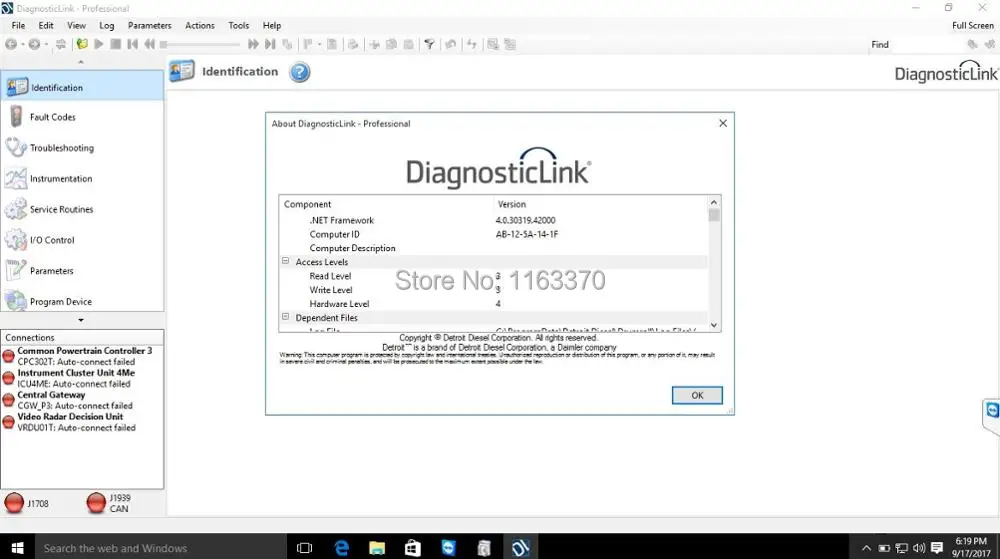The width and height of the screenshot is (1000, 559).
Task: Click OK in the About dialog
Action: [697, 395]
